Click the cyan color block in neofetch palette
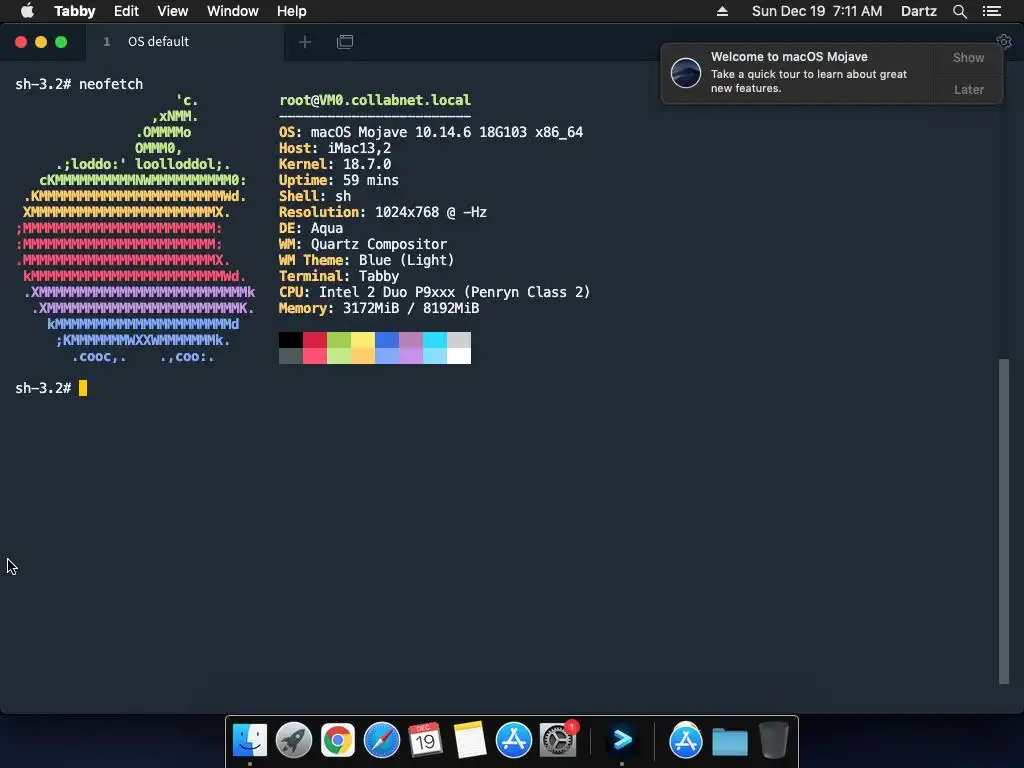 (434, 340)
